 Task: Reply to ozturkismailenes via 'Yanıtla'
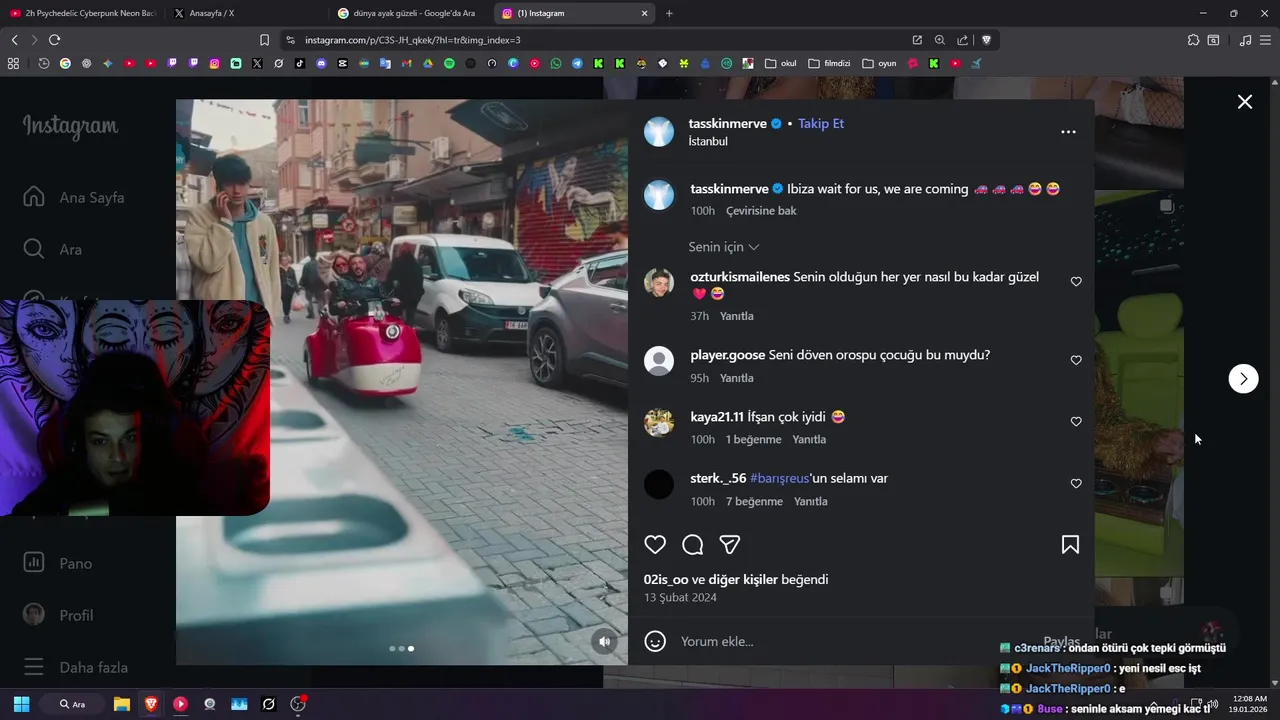coord(737,316)
